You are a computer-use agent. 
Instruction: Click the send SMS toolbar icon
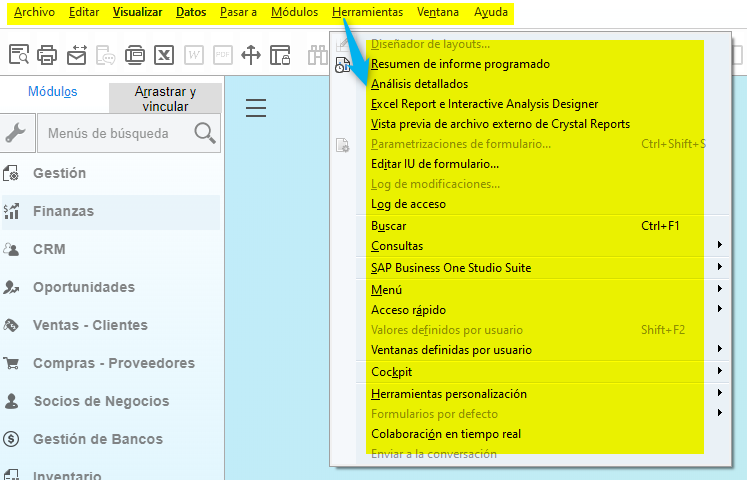(105, 55)
